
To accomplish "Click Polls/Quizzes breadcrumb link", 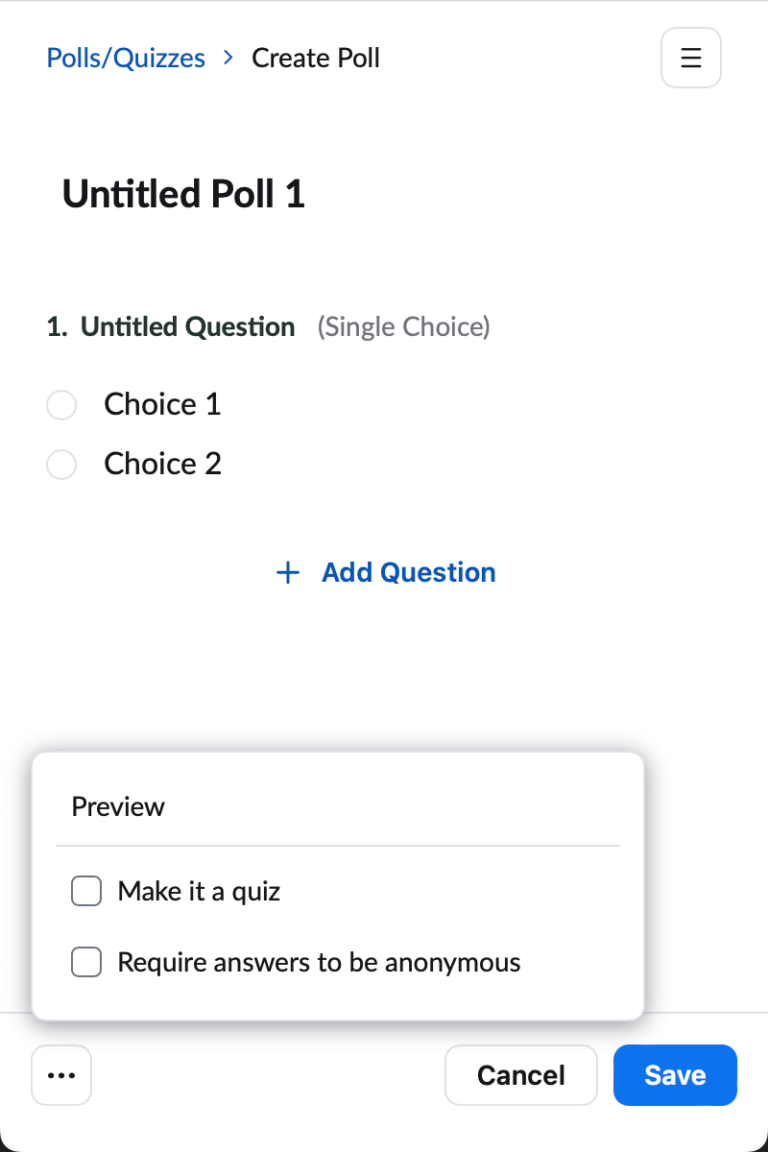I will point(125,58).
